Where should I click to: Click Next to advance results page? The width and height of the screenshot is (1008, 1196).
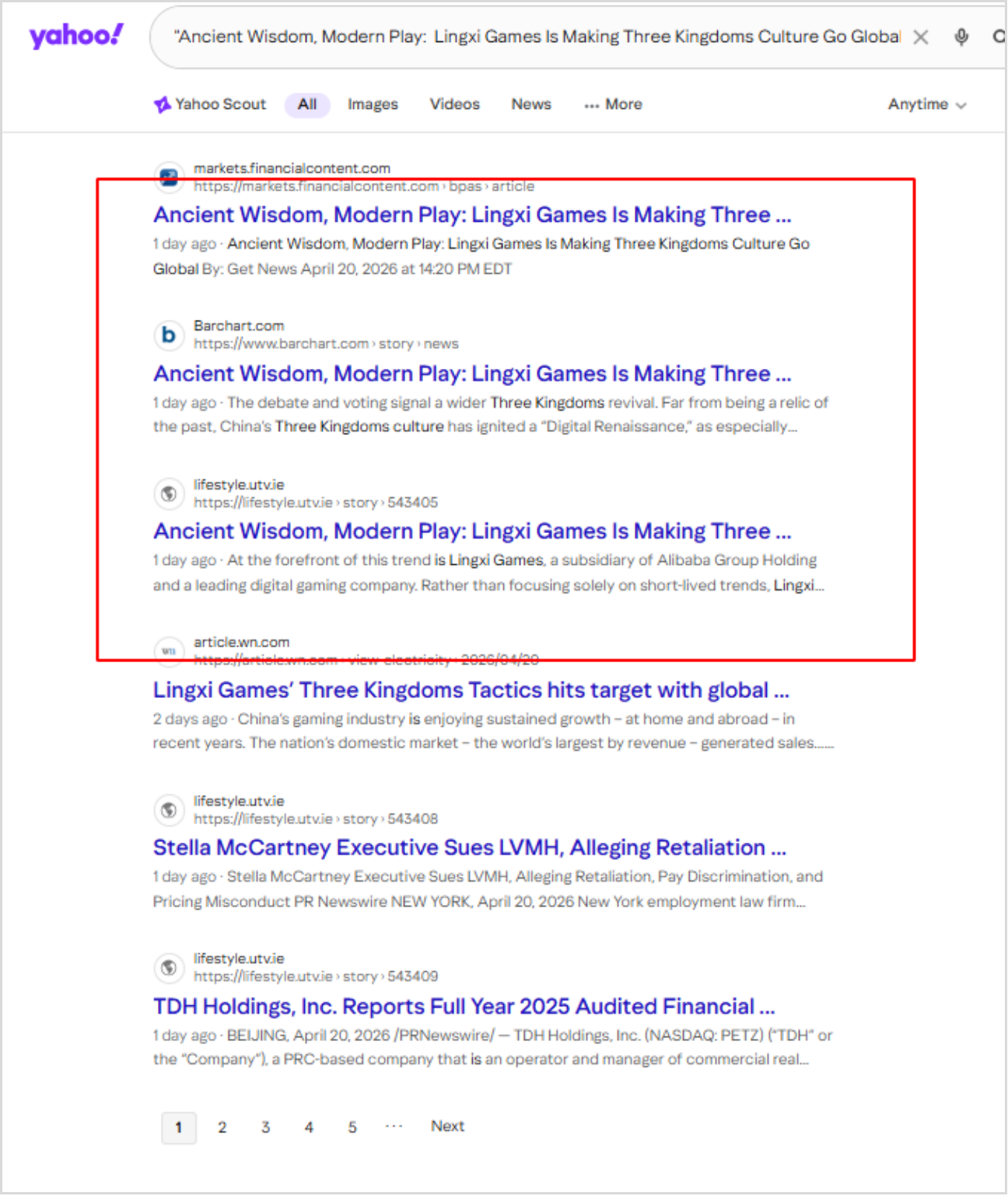448,1127
